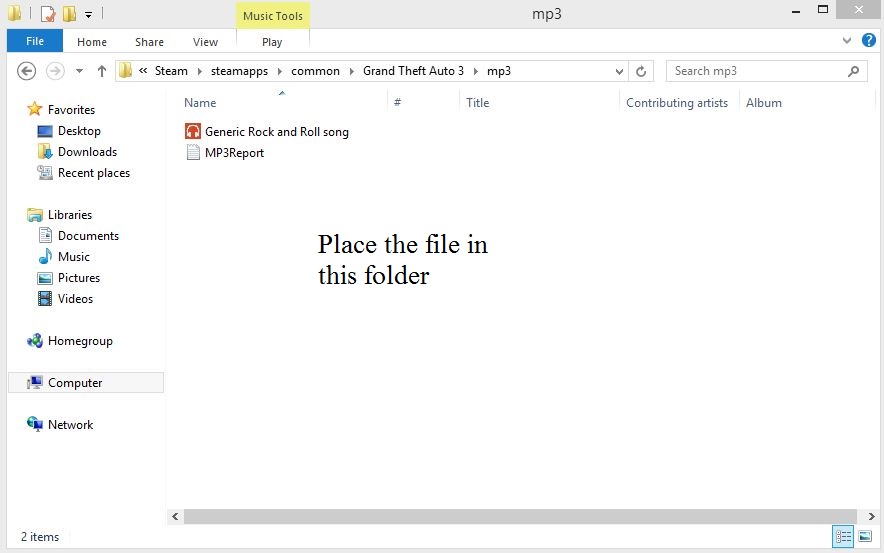Switch to the Home ribbon tab
The height and width of the screenshot is (553, 884).
click(92, 42)
